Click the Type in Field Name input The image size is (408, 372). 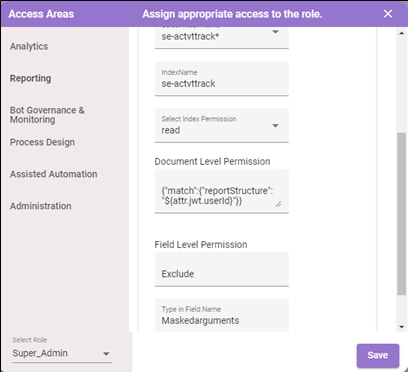tap(222, 315)
